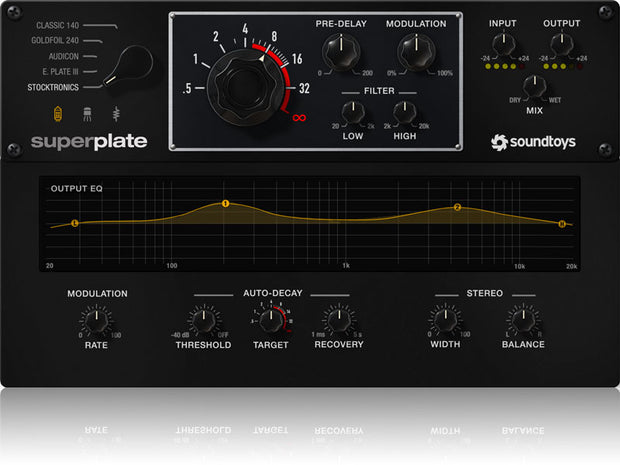
Task: Click the large decay time knob
Action: pyautogui.click(x=246, y=87)
